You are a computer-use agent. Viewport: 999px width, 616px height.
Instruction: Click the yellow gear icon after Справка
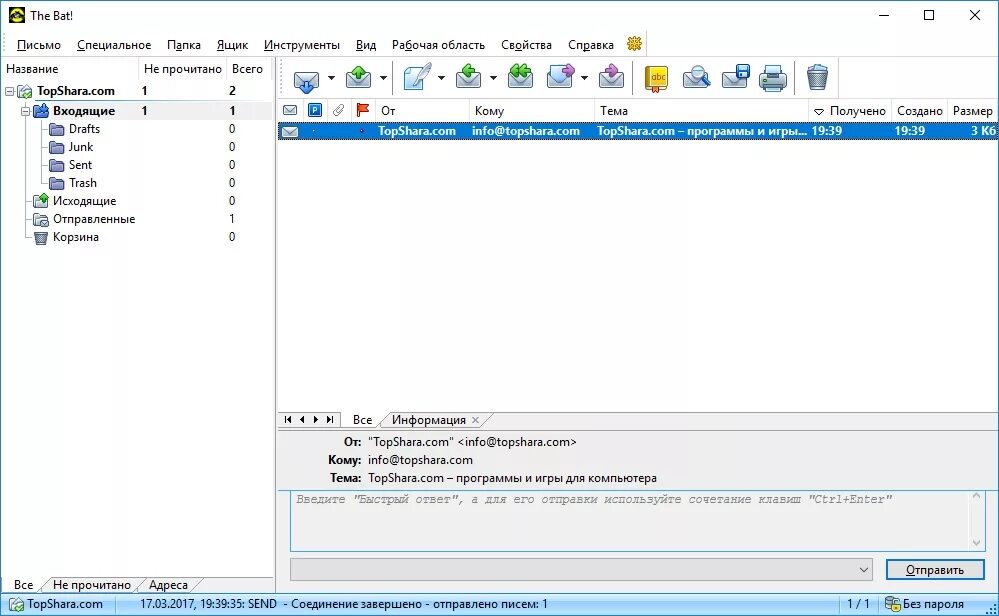click(634, 44)
